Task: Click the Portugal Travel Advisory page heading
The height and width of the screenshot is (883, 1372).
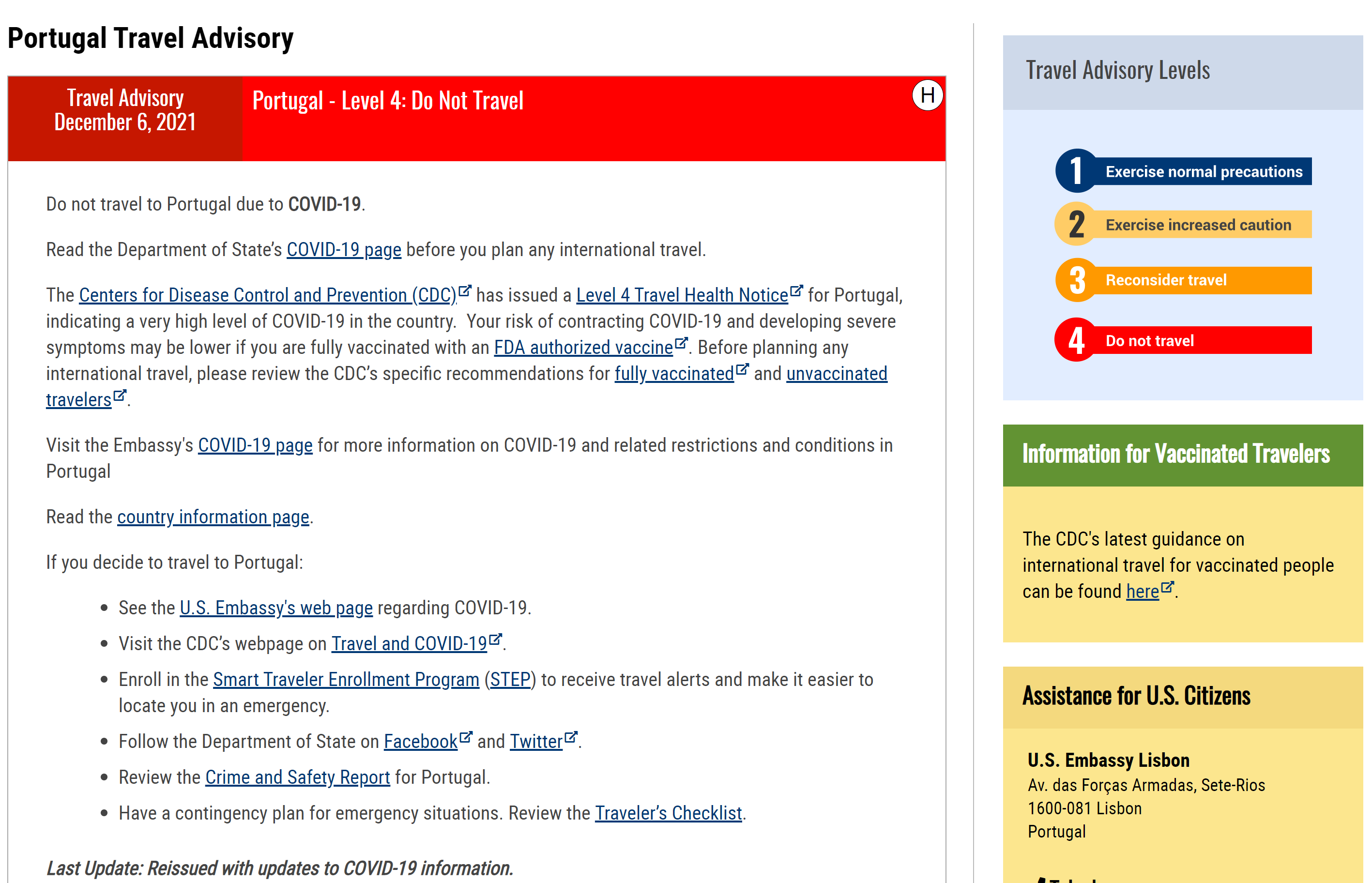Action: point(150,38)
